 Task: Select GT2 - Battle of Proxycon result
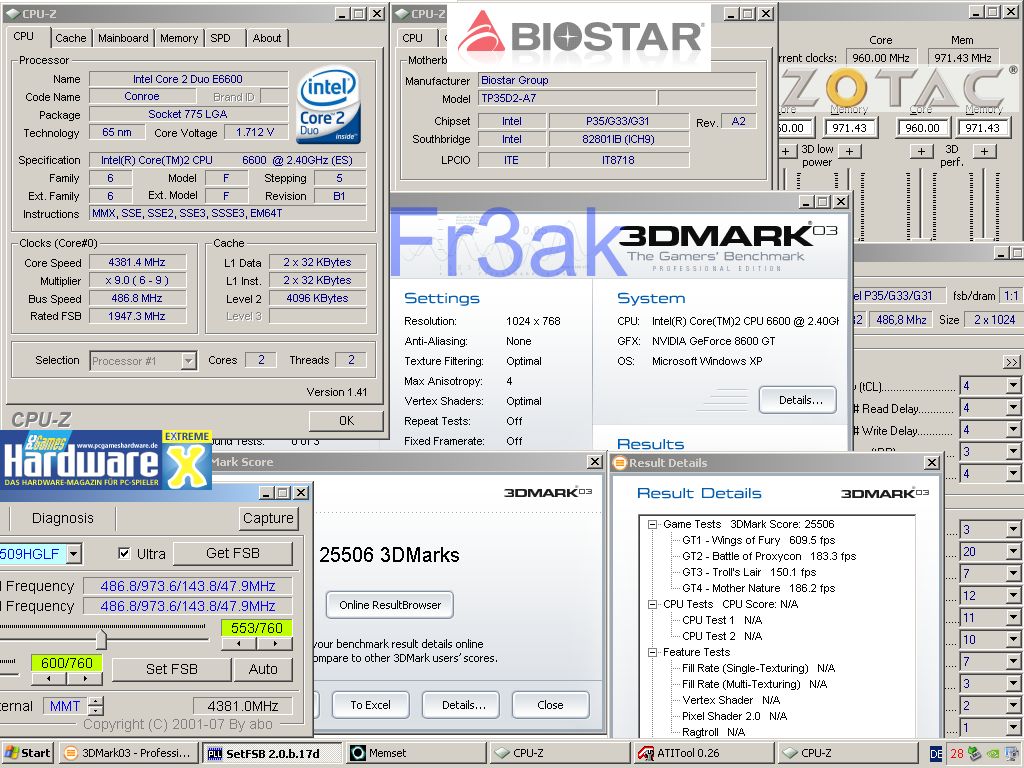[x=769, y=556]
